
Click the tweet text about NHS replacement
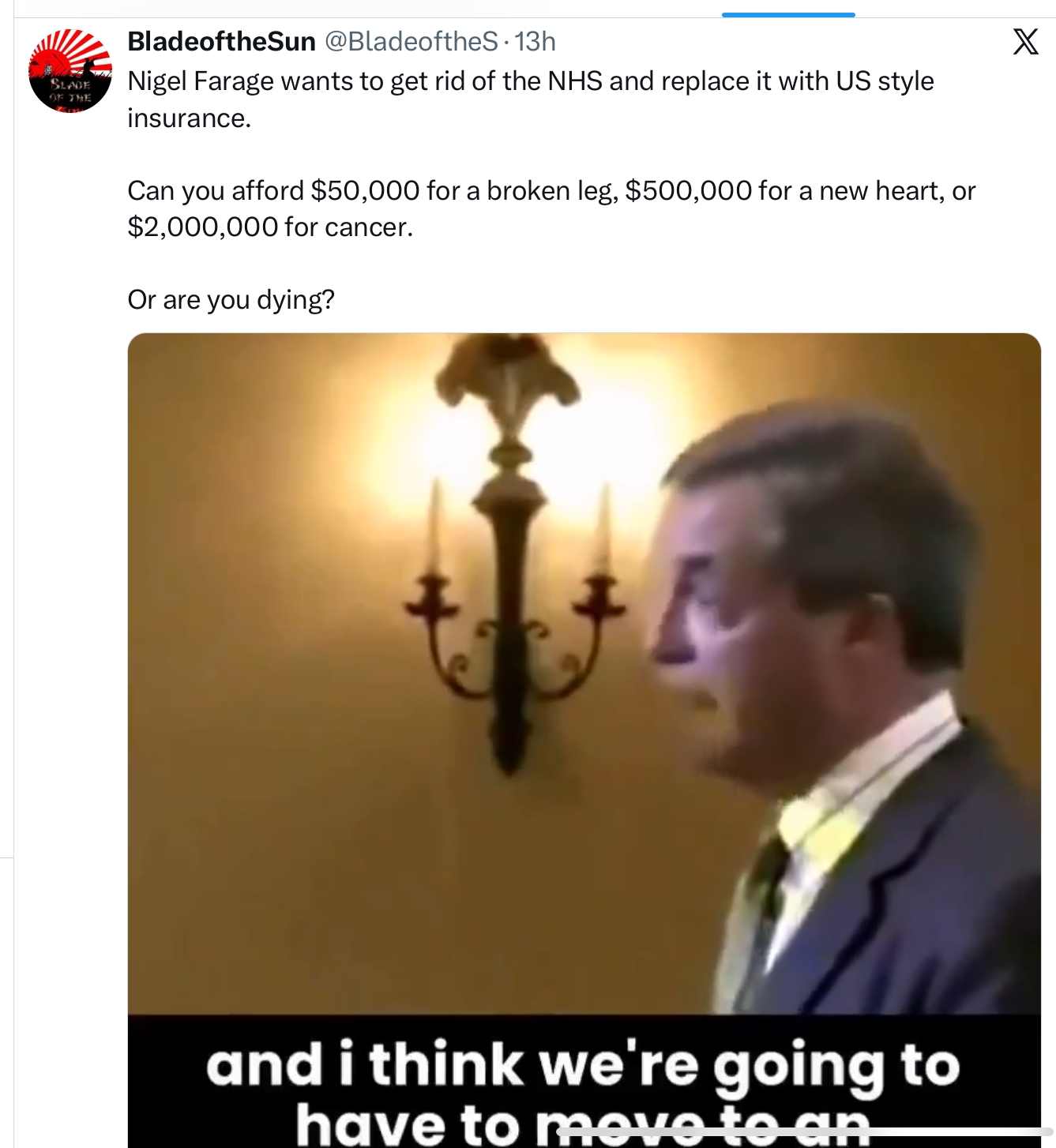531,99
